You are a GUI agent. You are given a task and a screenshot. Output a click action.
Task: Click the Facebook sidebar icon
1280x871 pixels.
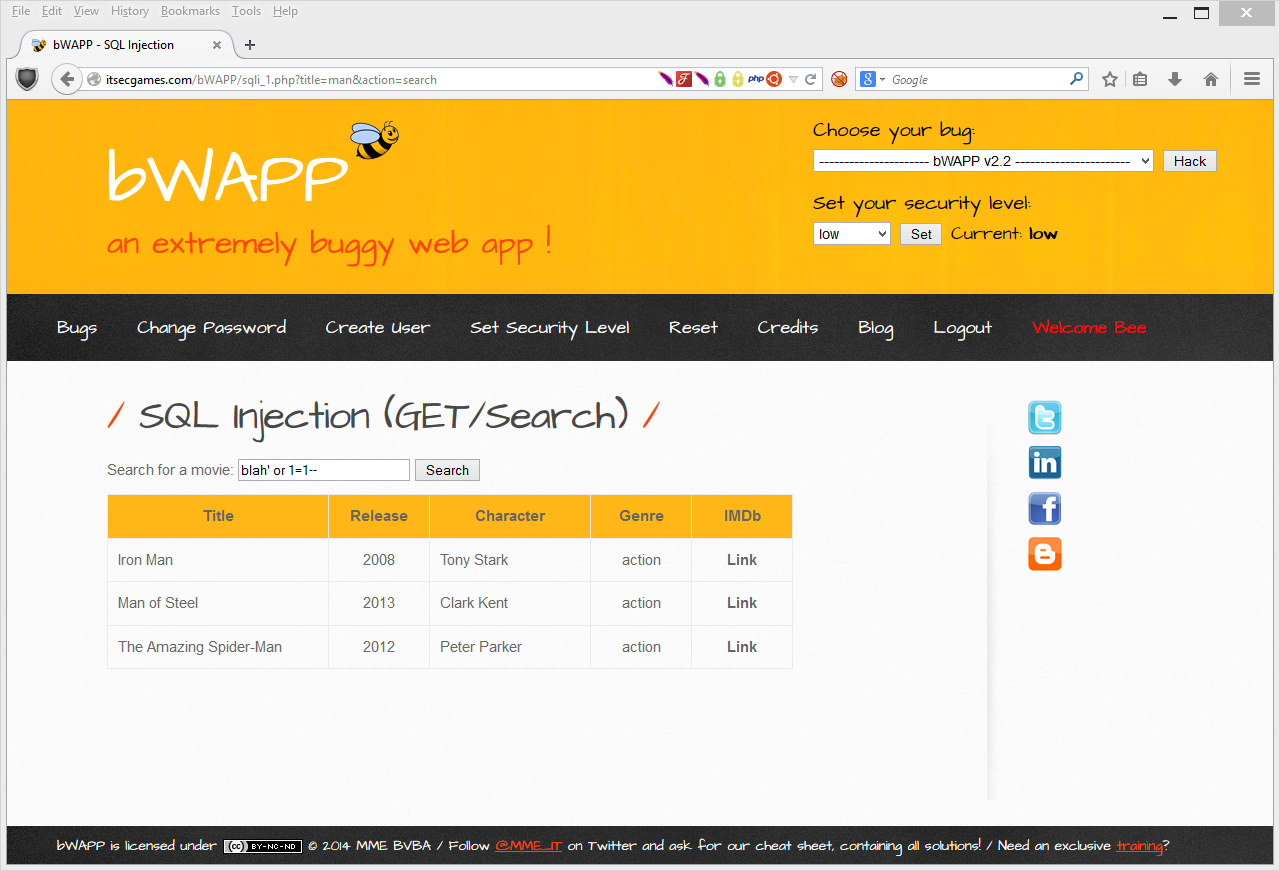[1044, 509]
